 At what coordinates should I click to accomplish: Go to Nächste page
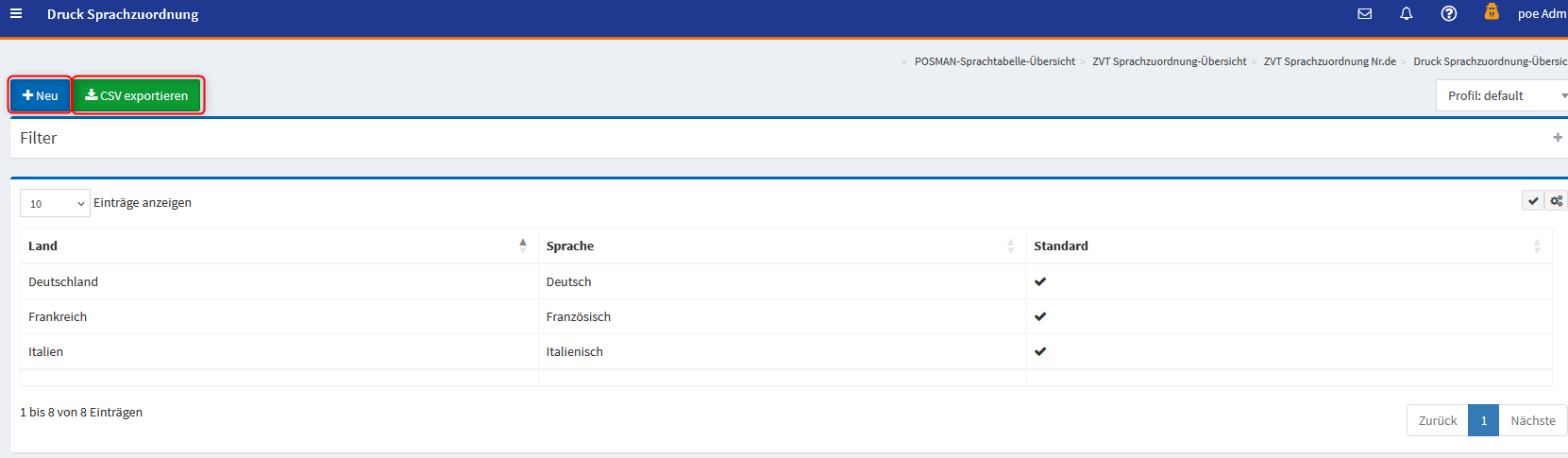1532,420
